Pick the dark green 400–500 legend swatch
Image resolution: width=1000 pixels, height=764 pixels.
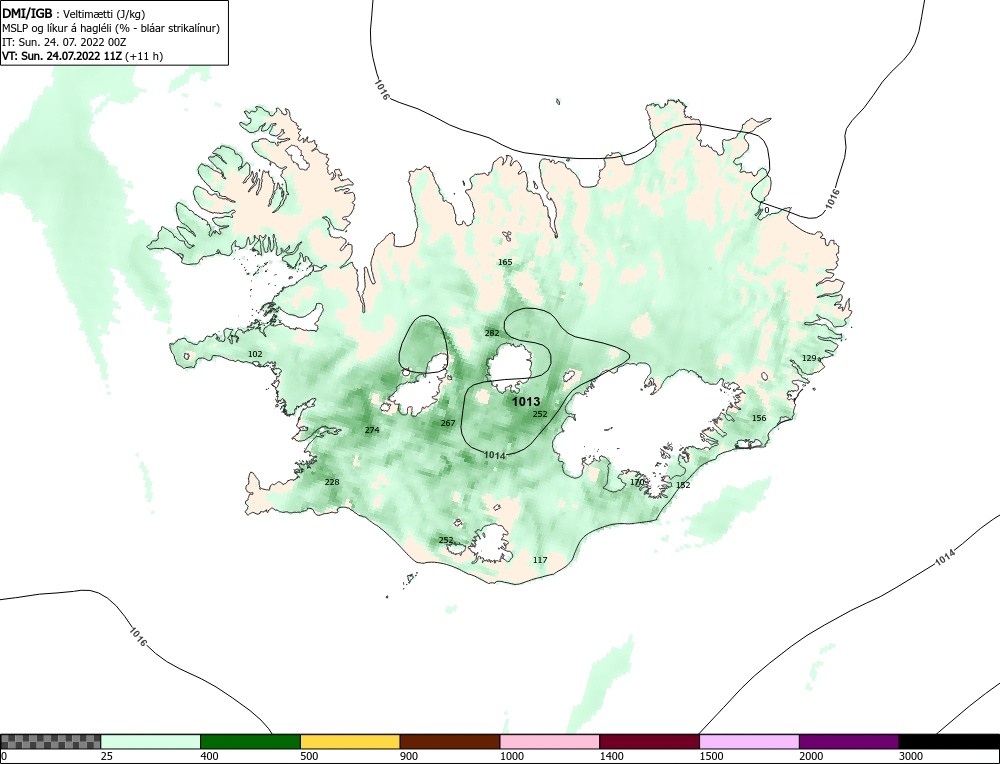250,742
